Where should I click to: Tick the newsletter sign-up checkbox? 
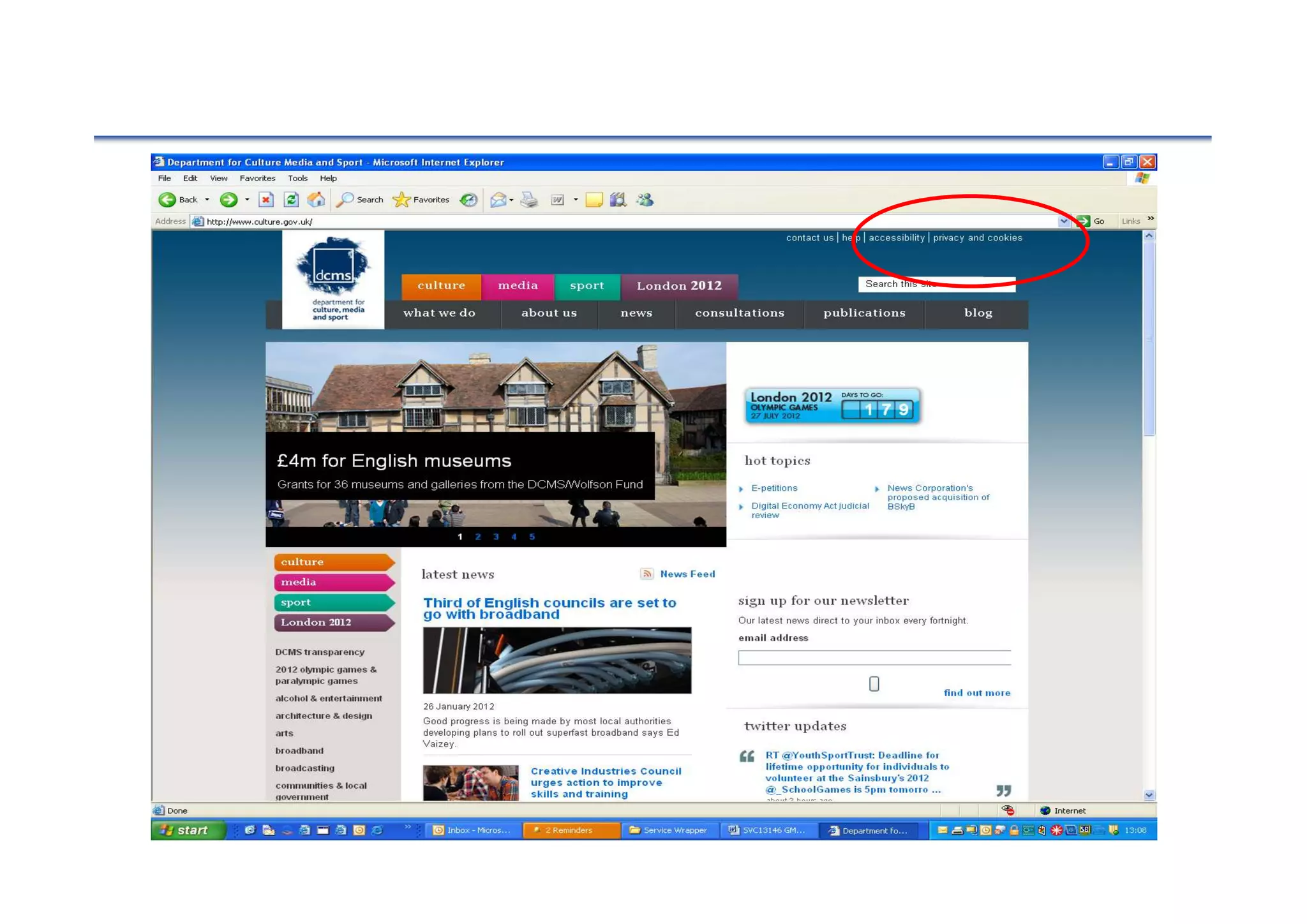tap(874, 684)
